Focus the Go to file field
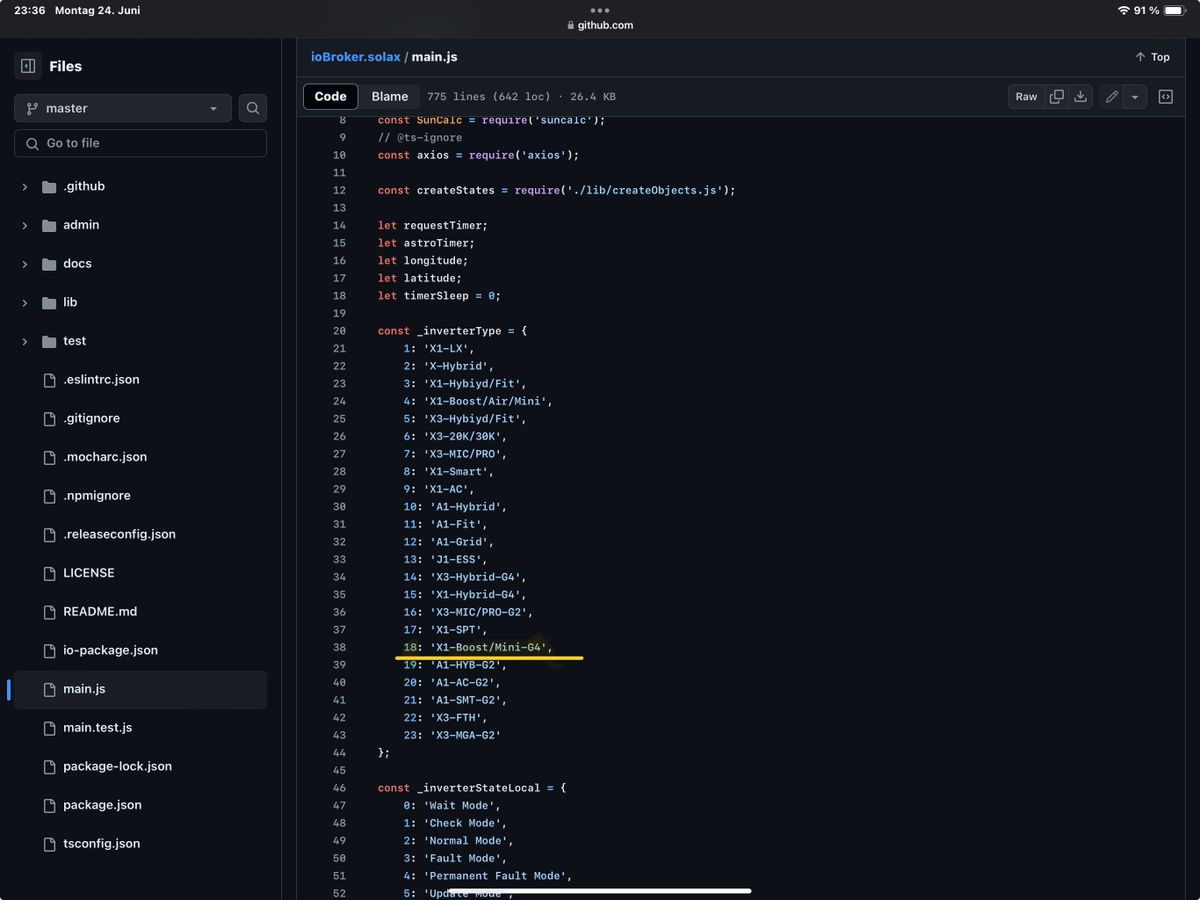 tap(140, 143)
